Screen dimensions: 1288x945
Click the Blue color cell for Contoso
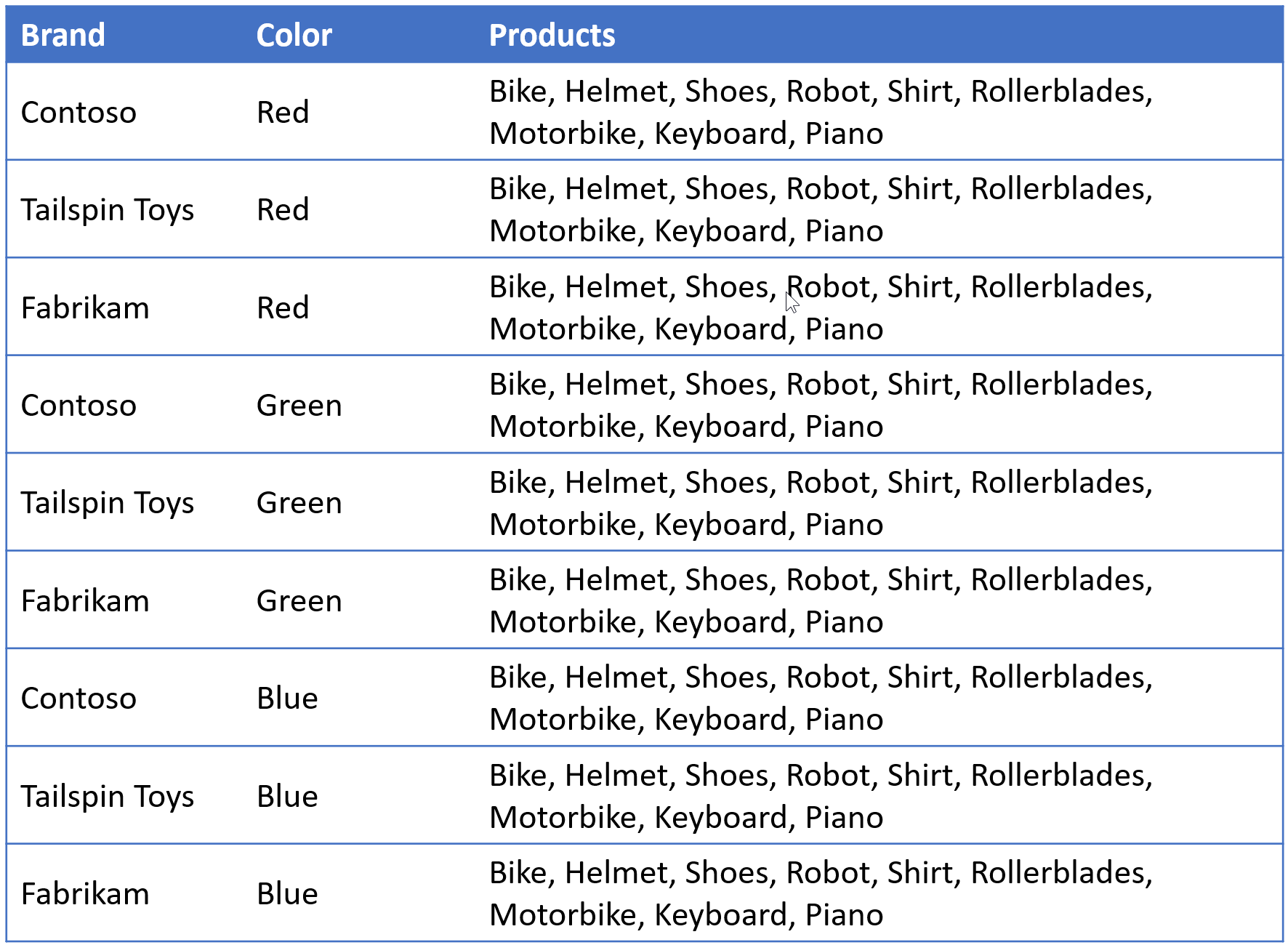pyautogui.click(x=287, y=699)
